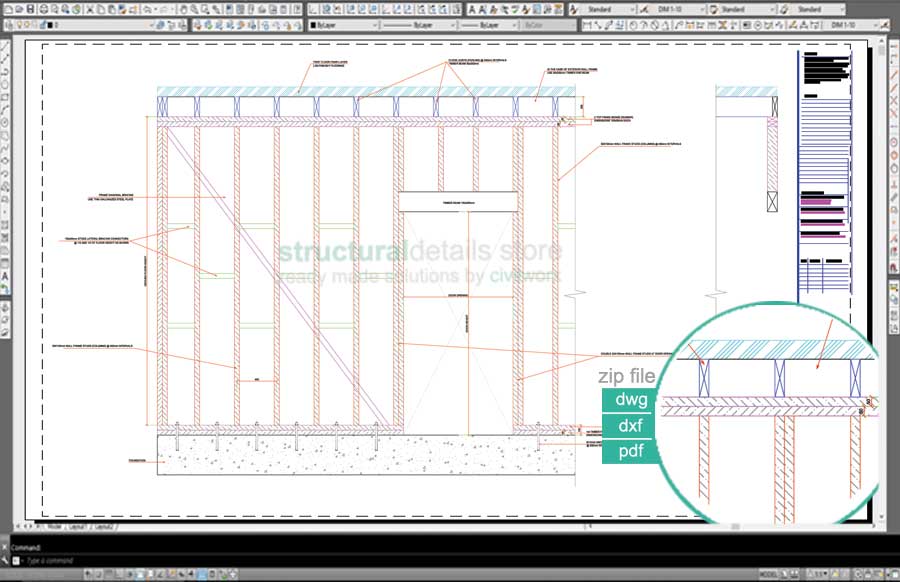Click the Save icon in top toolbar
This screenshot has width=900, height=582.
pyautogui.click(x=32, y=9)
